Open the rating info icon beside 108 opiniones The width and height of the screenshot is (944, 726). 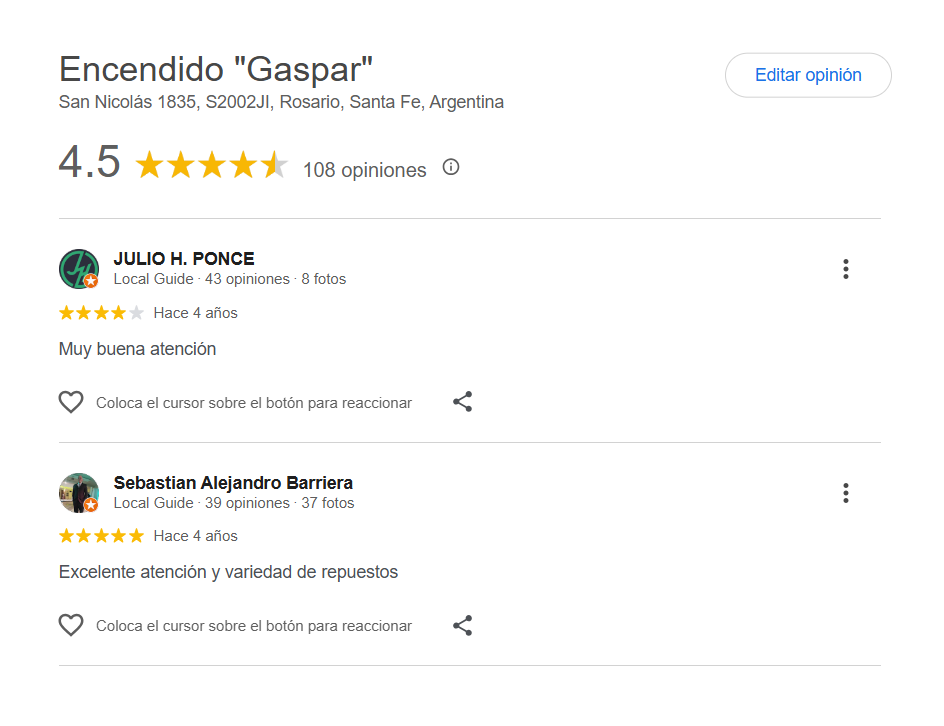pos(451,167)
